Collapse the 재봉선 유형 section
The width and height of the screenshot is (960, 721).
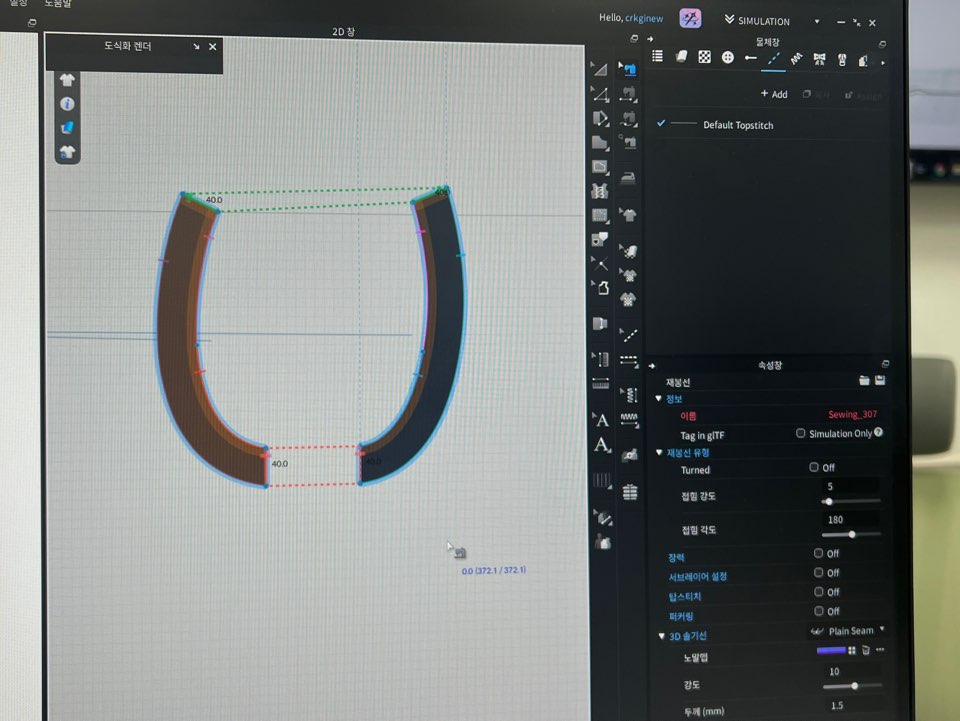tap(659, 453)
